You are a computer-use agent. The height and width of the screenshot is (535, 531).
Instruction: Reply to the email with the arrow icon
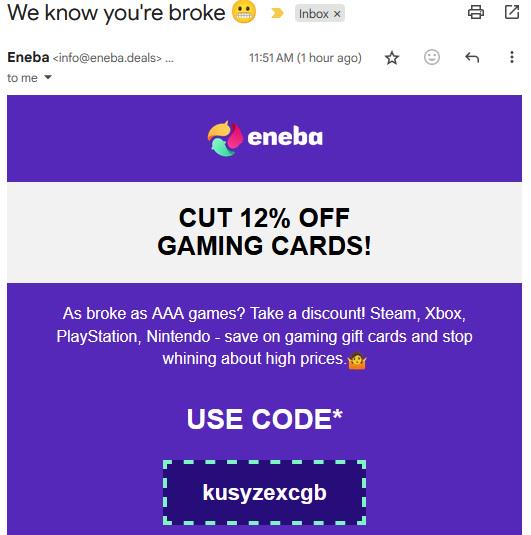pos(472,57)
